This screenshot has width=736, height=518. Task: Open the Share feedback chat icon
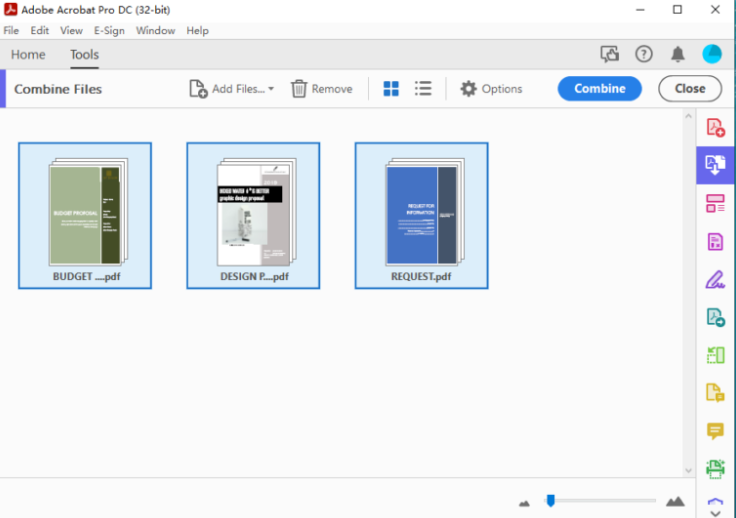[x=609, y=54]
